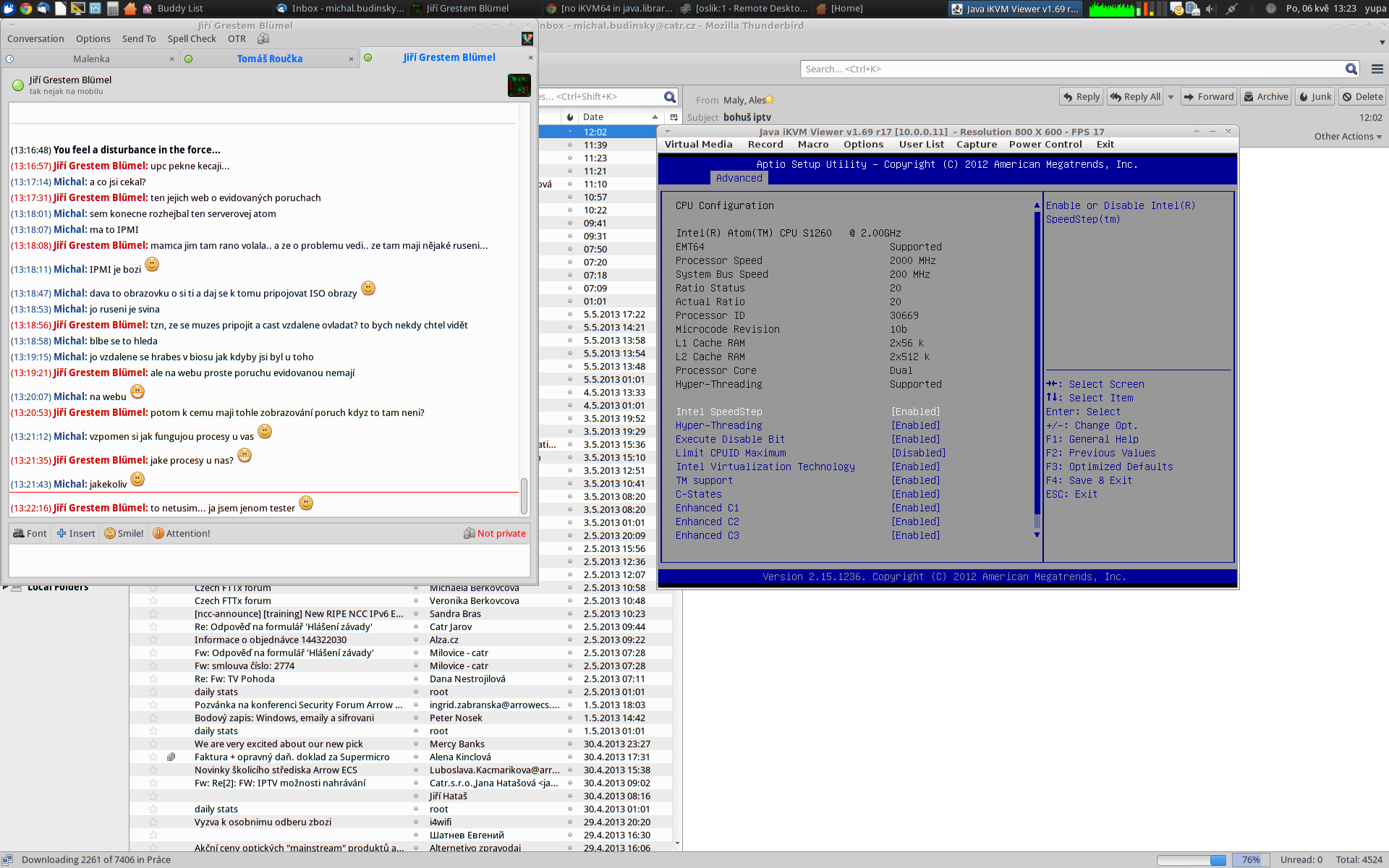The image size is (1389, 868).
Task: Open User List menu in iKVM Viewer
Action: tap(922, 144)
